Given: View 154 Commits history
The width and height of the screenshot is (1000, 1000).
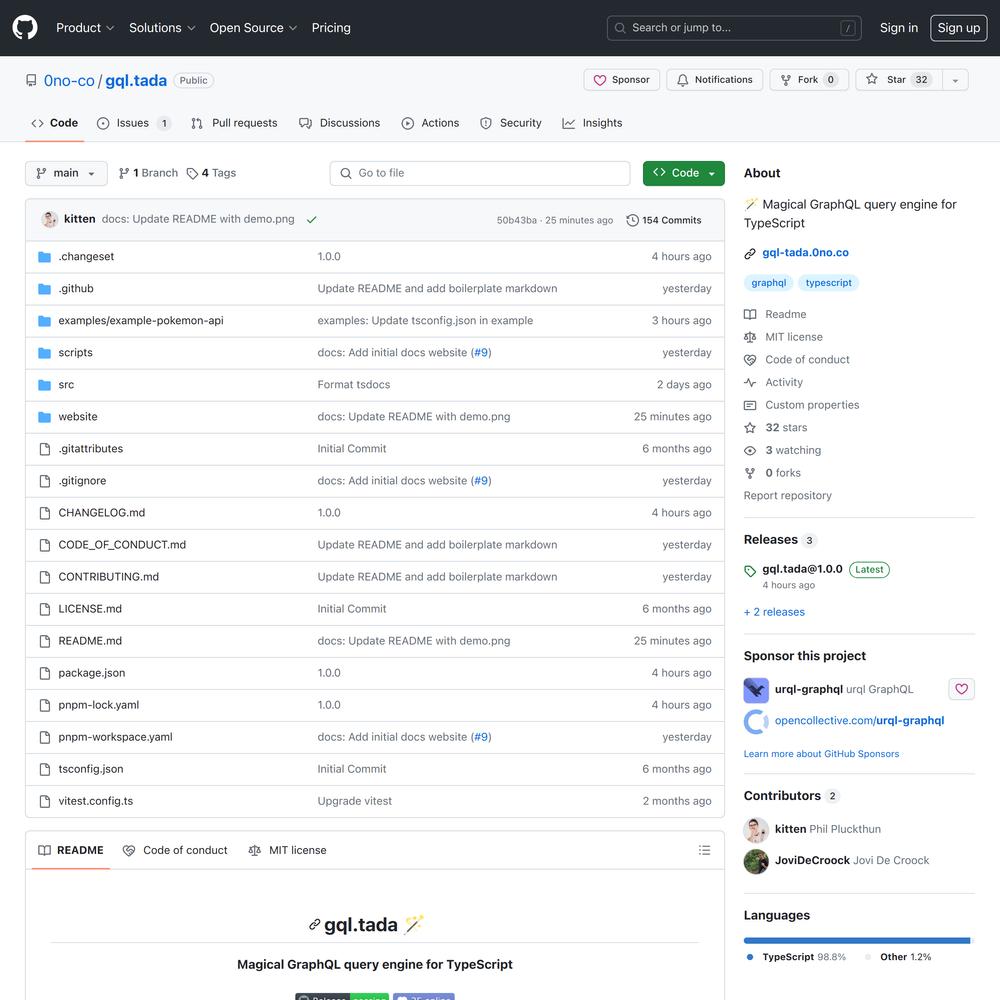Looking at the screenshot, I should pyautogui.click(x=663, y=220).
